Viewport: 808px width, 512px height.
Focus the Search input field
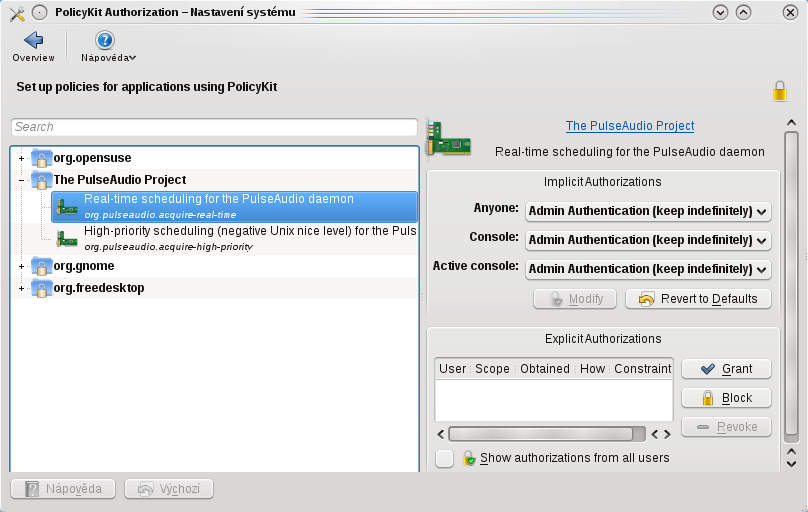pyautogui.click(x=214, y=127)
